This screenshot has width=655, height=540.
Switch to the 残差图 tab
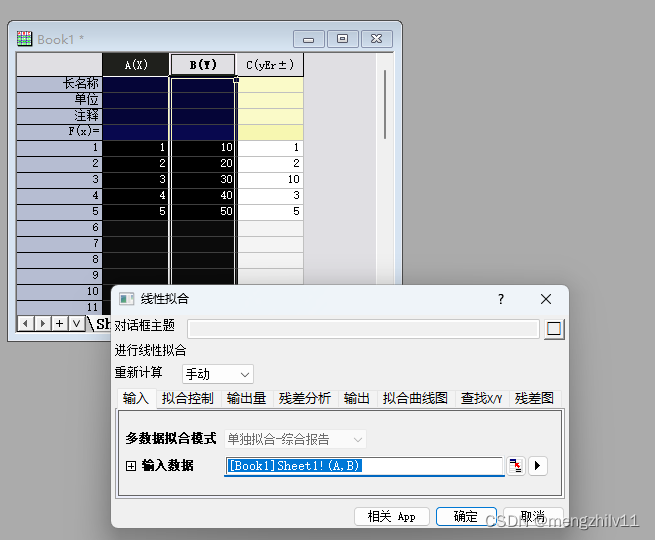point(534,398)
